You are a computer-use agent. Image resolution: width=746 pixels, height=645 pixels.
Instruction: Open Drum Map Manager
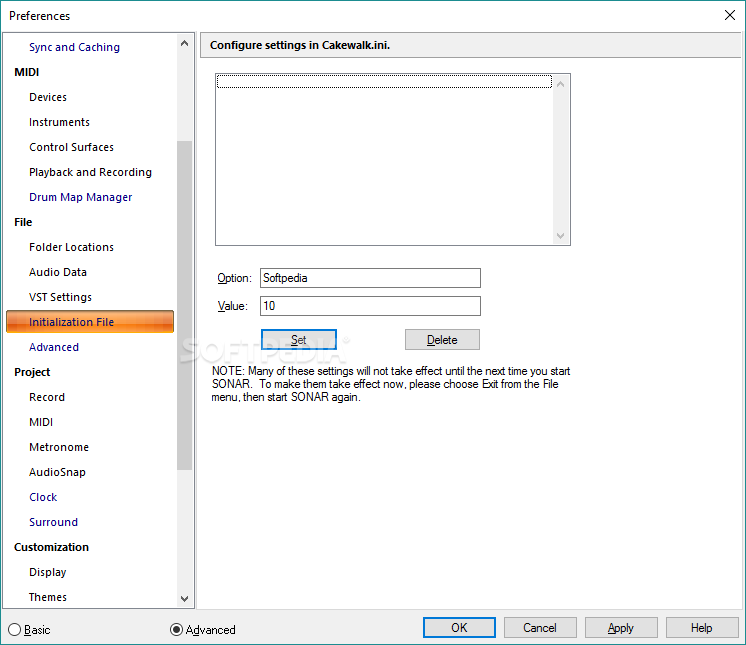coord(80,197)
